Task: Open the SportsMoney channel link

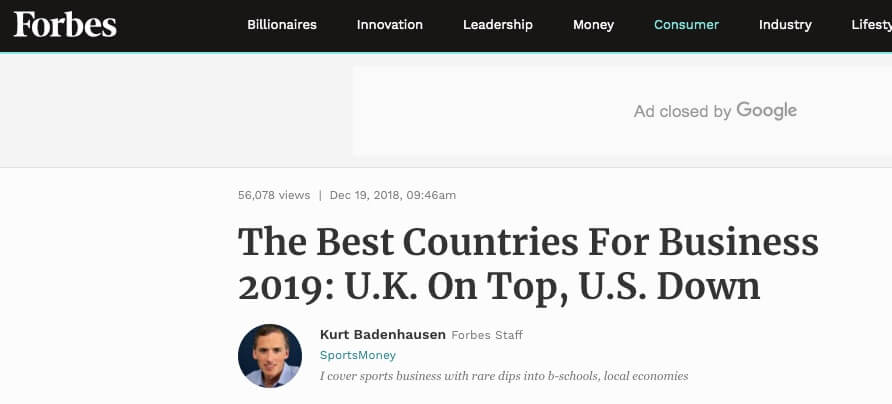Action: [357, 356]
